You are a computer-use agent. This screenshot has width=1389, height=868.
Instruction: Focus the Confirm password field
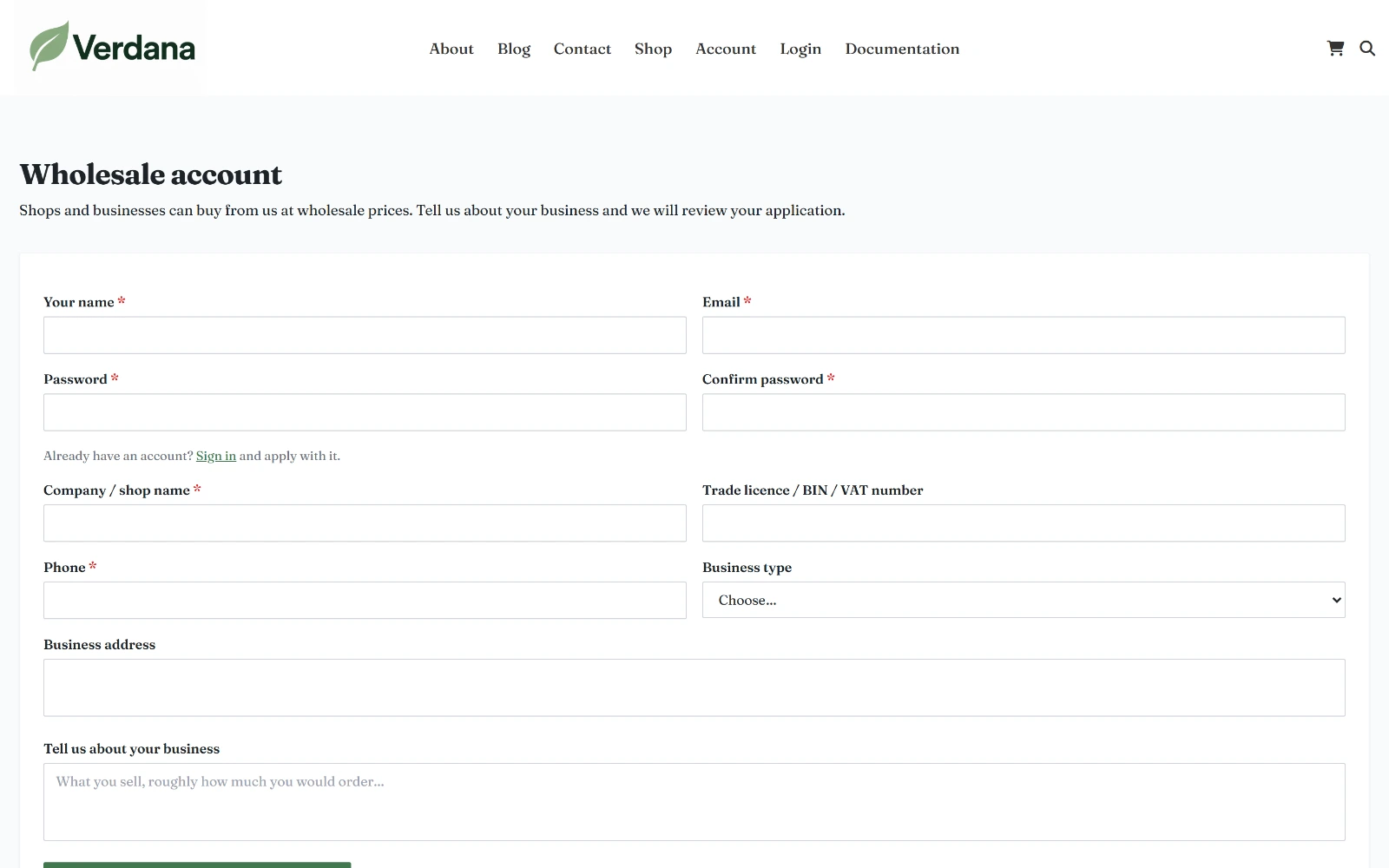pyautogui.click(x=1024, y=412)
